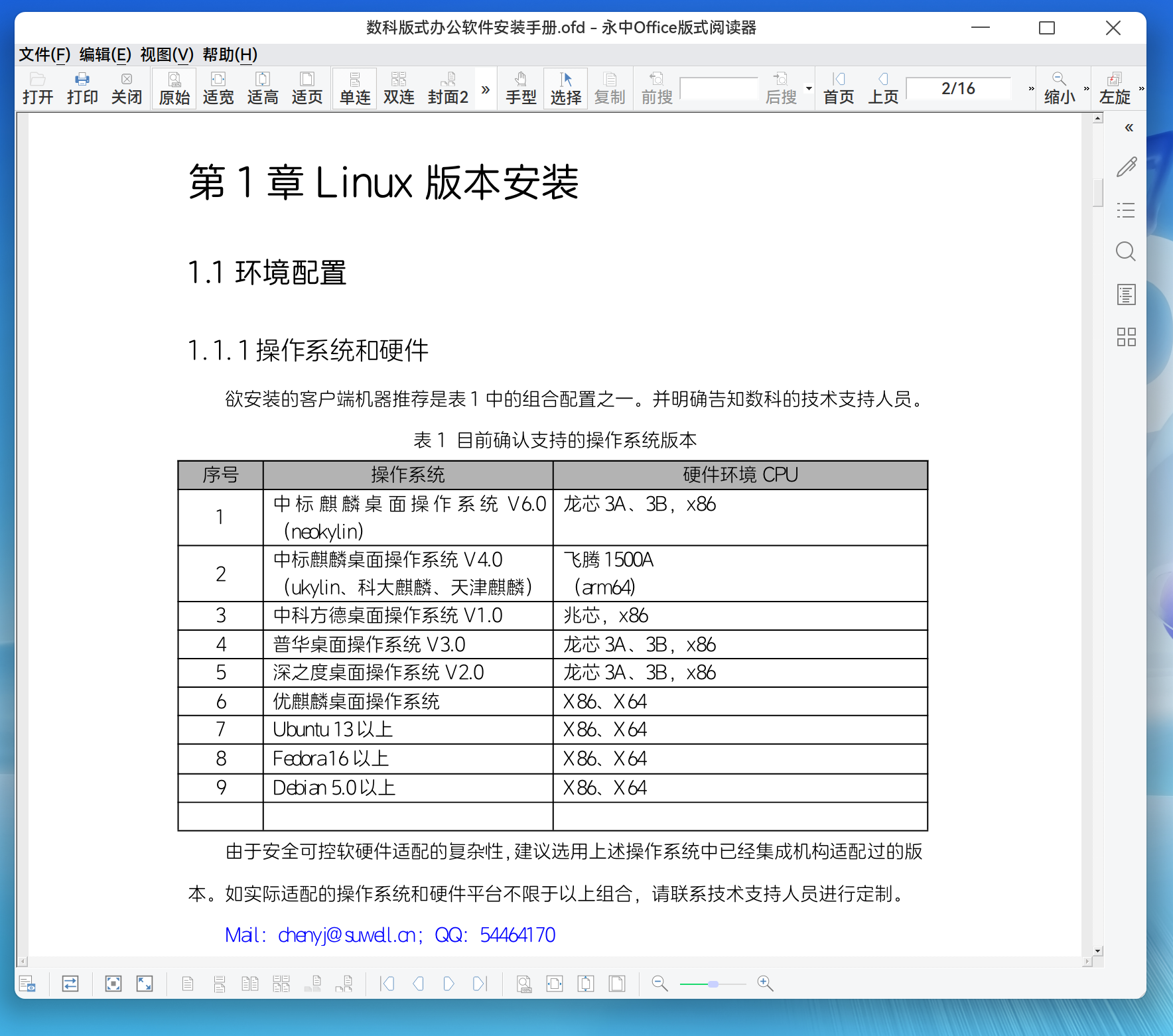Select single page layout in status bar
Image resolution: width=1173 pixels, height=1036 pixels.
coord(188,984)
